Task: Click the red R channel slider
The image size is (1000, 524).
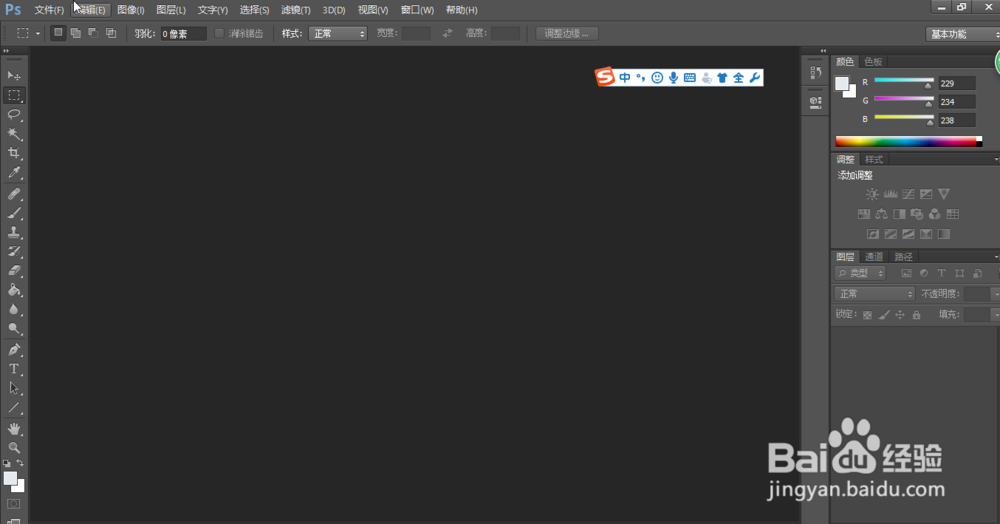Action: pos(904,80)
